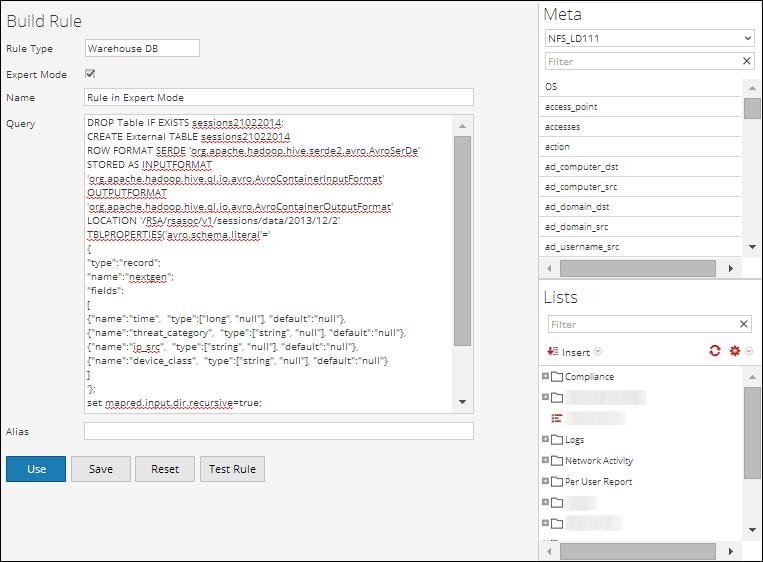Click the Reset button
The height and width of the screenshot is (562, 763).
point(165,469)
